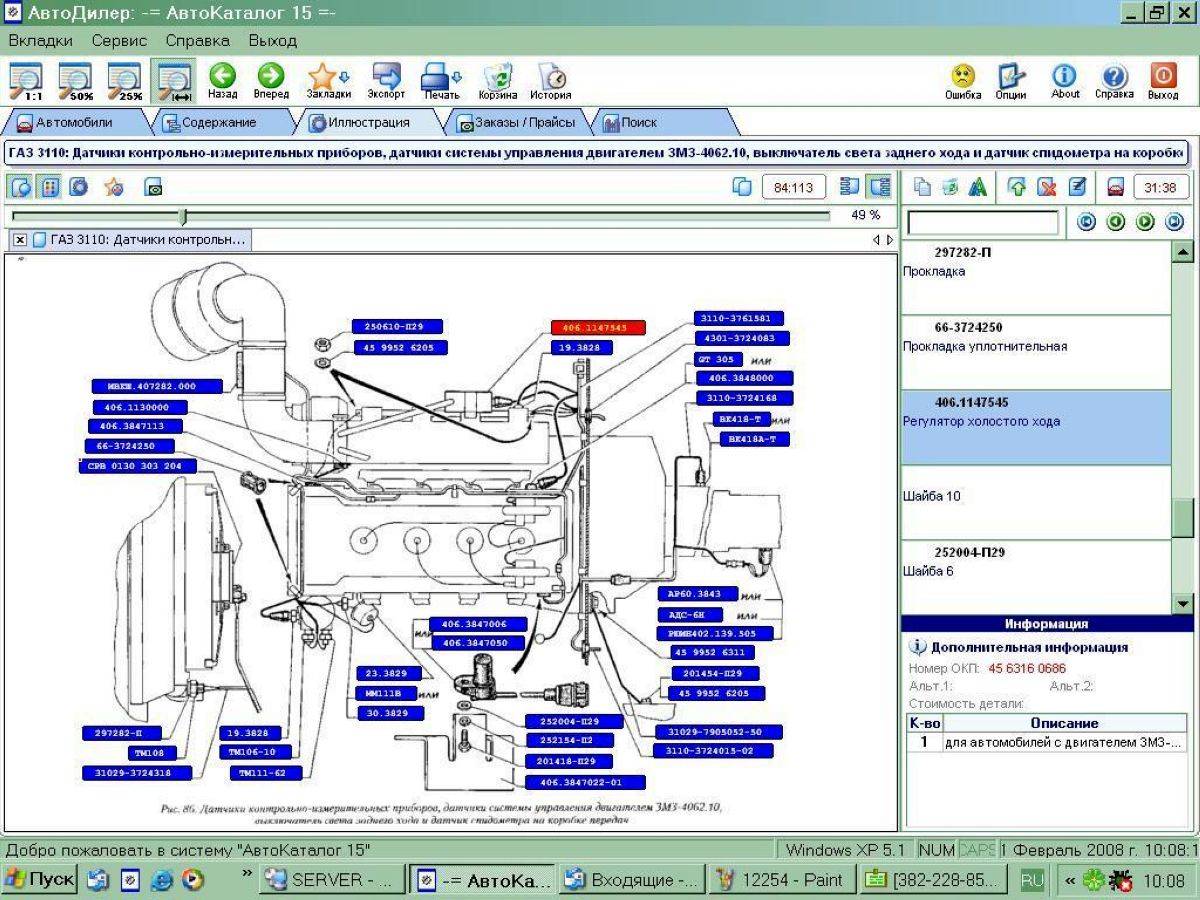This screenshot has width=1200, height=900.
Task: Click the Ошибка sad-face icon
Action: click(963, 82)
